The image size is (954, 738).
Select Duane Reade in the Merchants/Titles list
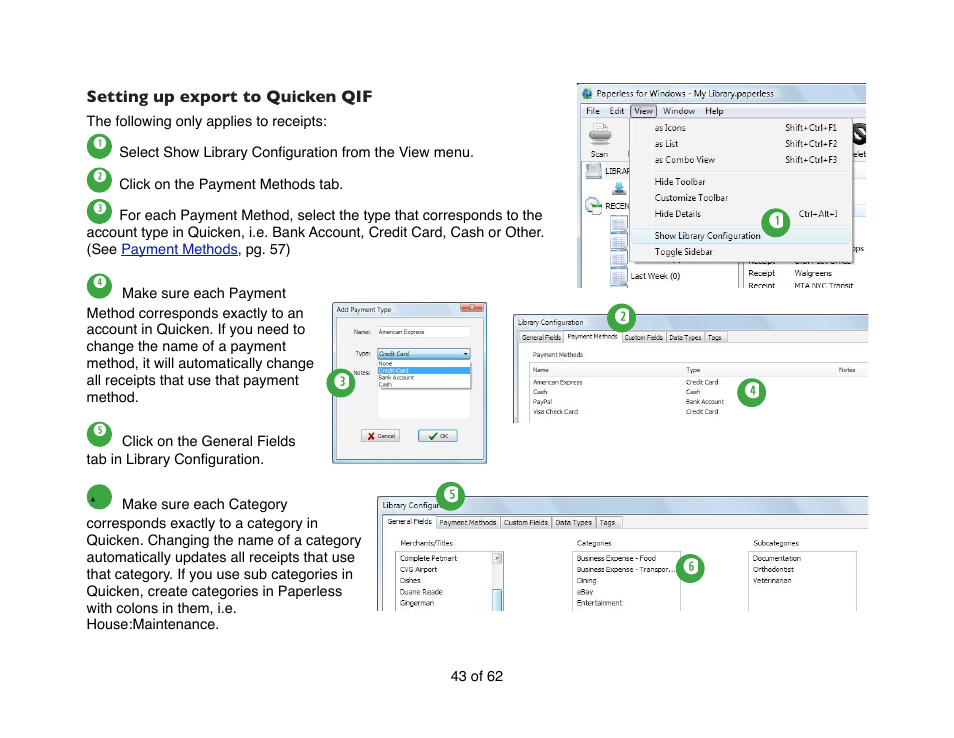pos(421,592)
